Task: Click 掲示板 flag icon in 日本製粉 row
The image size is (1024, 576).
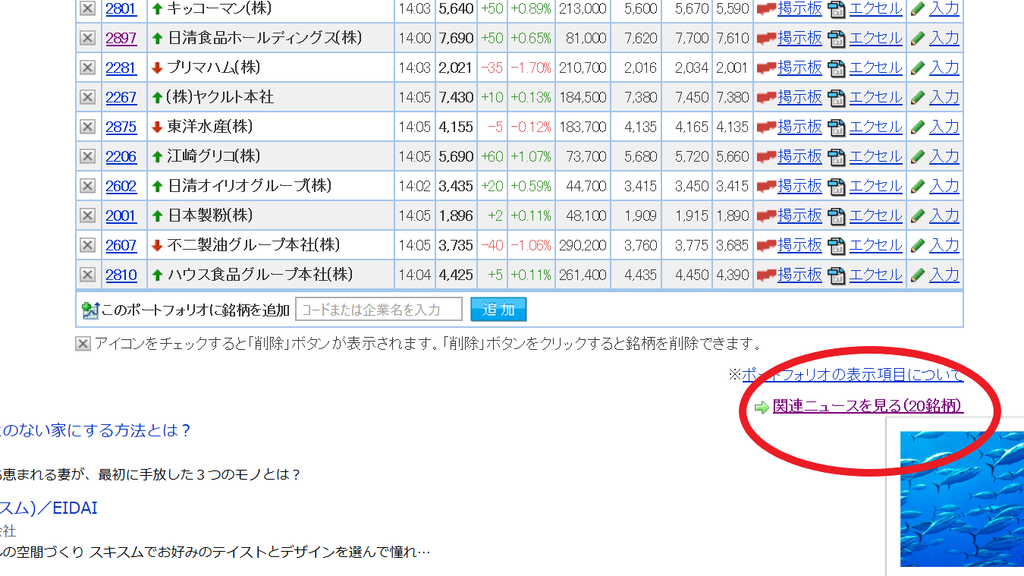Action: pyautogui.click(x=766, y=216)
